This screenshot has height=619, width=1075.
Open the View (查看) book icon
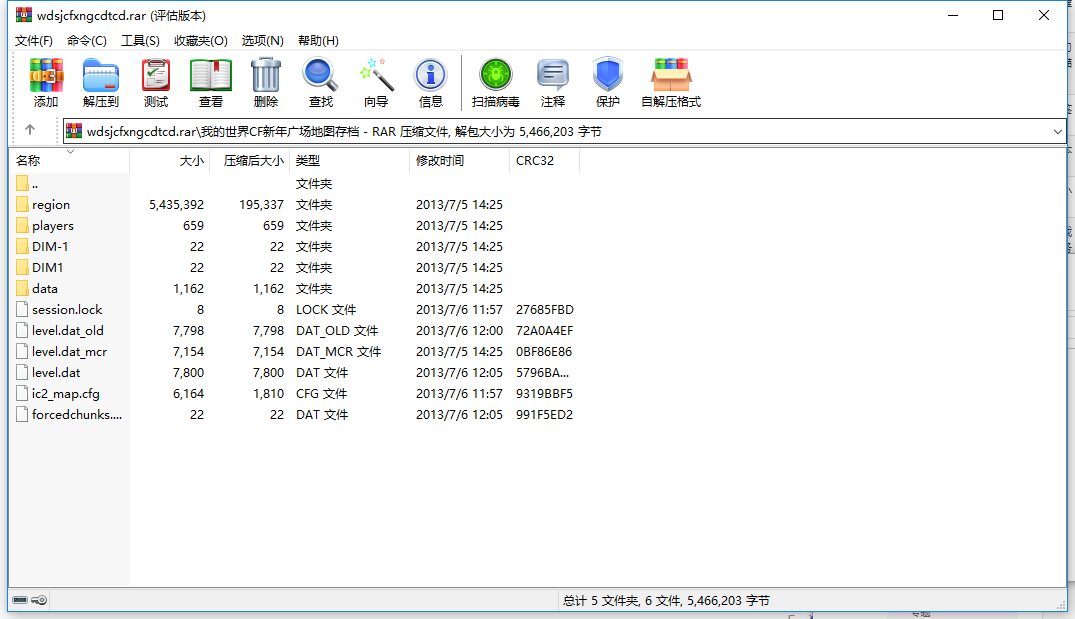click(x=210, y=75)
